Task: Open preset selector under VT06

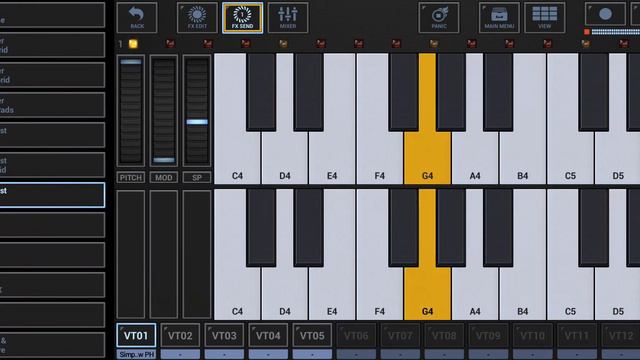Action: coord(356,354)
